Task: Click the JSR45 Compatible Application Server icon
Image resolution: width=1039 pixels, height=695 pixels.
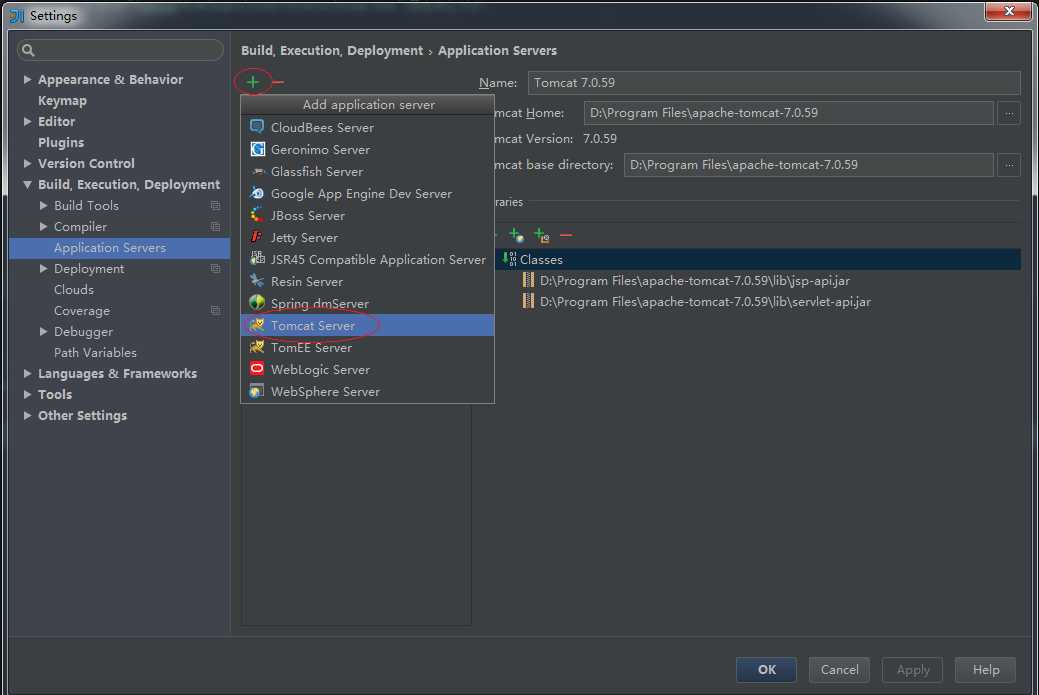Action: (x=257, y=259)
